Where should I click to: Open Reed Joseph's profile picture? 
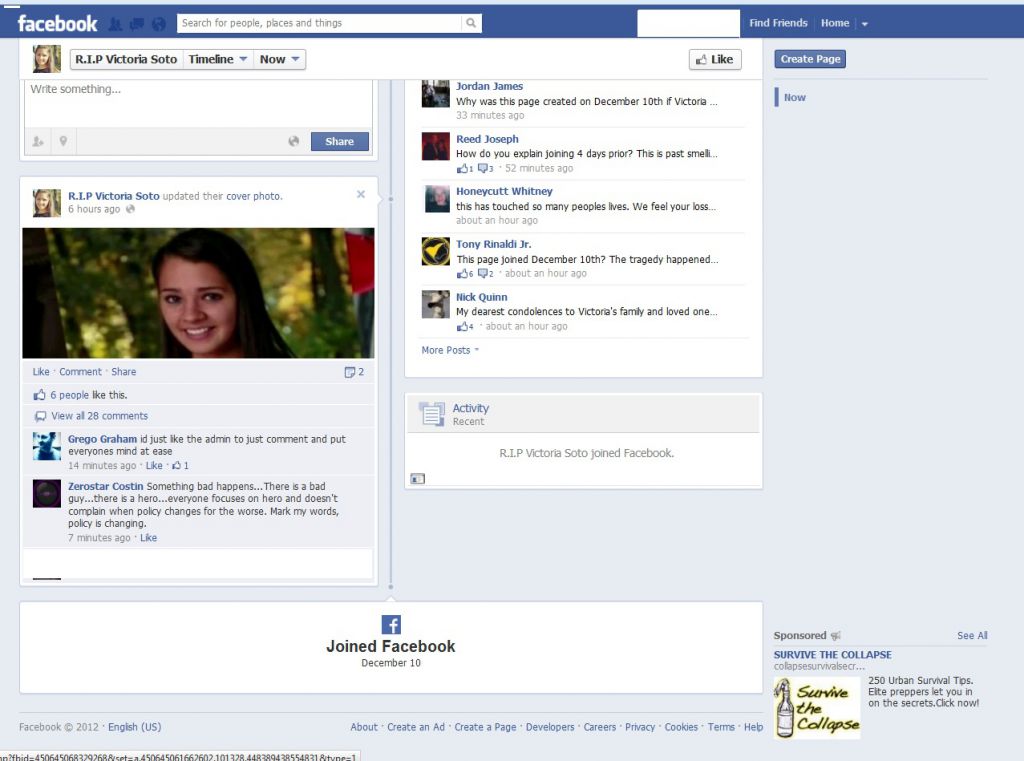[436, 146]
